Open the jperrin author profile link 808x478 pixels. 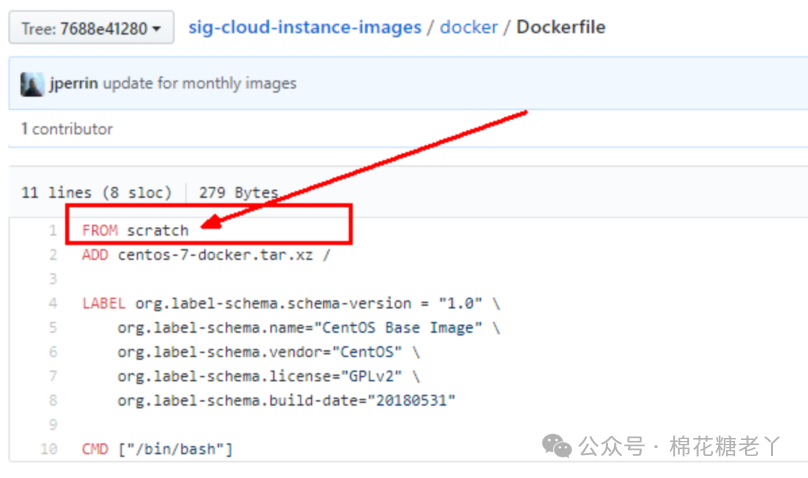click(74, 83)
